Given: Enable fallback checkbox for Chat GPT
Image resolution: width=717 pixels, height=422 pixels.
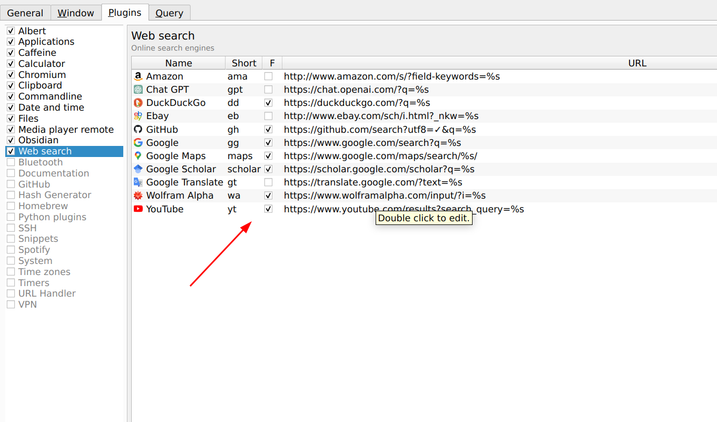Looking at the screenshot, I should pyautogui.click(x=268, y=90).
